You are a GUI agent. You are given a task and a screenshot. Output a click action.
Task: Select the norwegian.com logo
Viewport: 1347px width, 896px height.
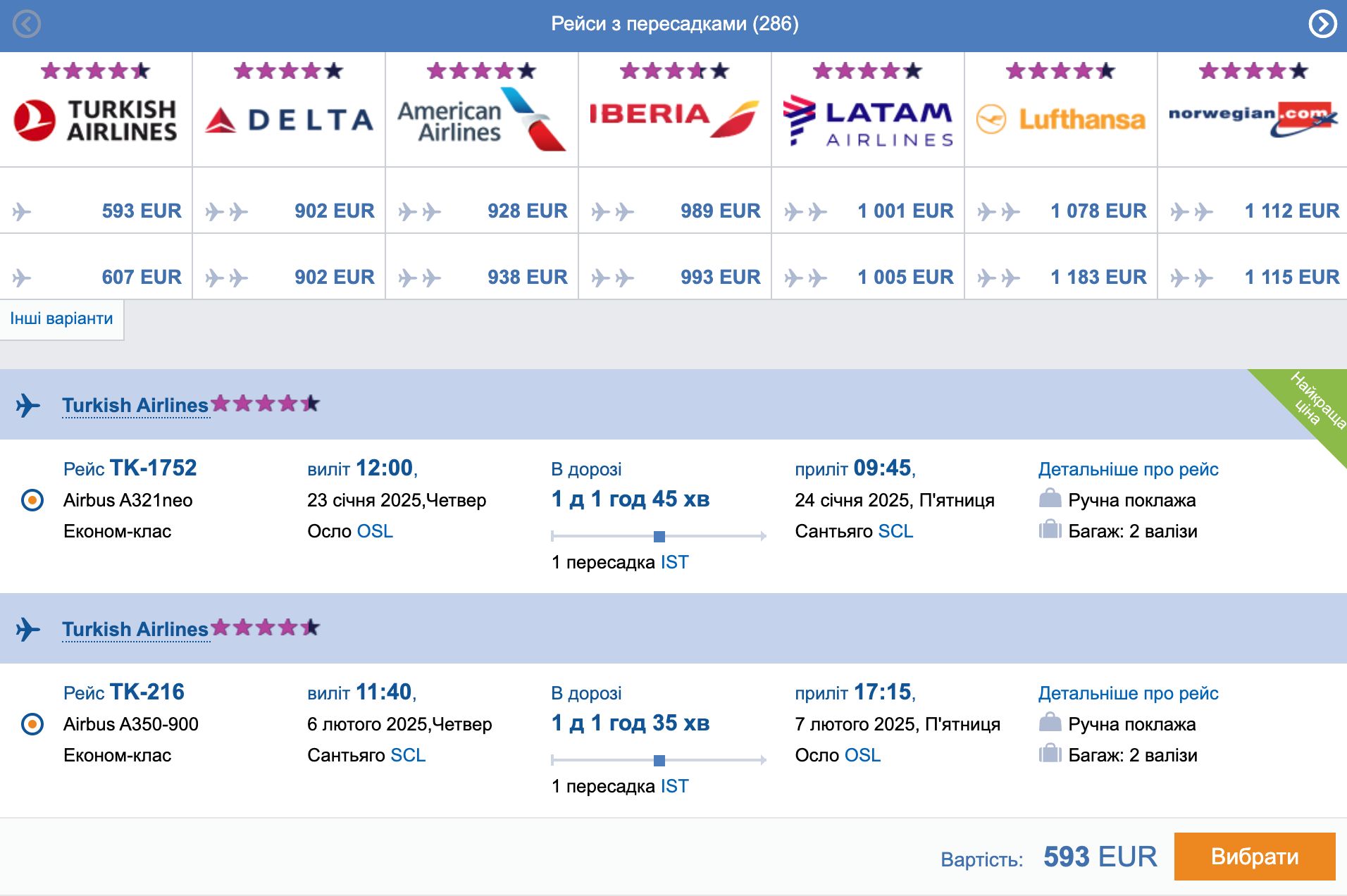point(1253,118)
